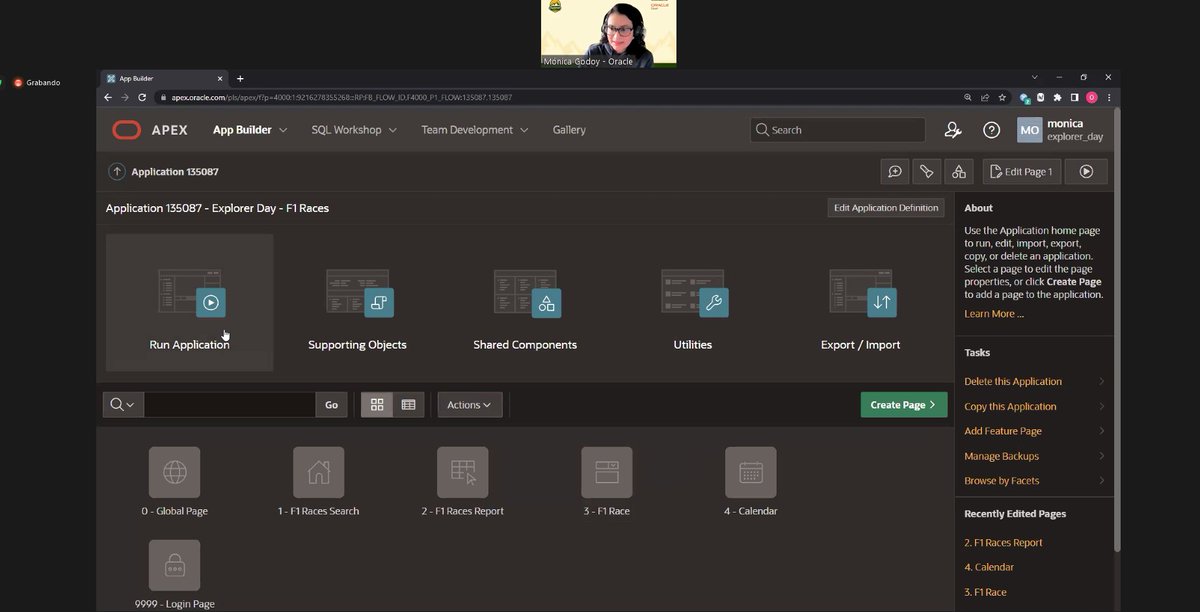
Task: Open 3 - F1 Race page icon
Action: click(606, 472)
